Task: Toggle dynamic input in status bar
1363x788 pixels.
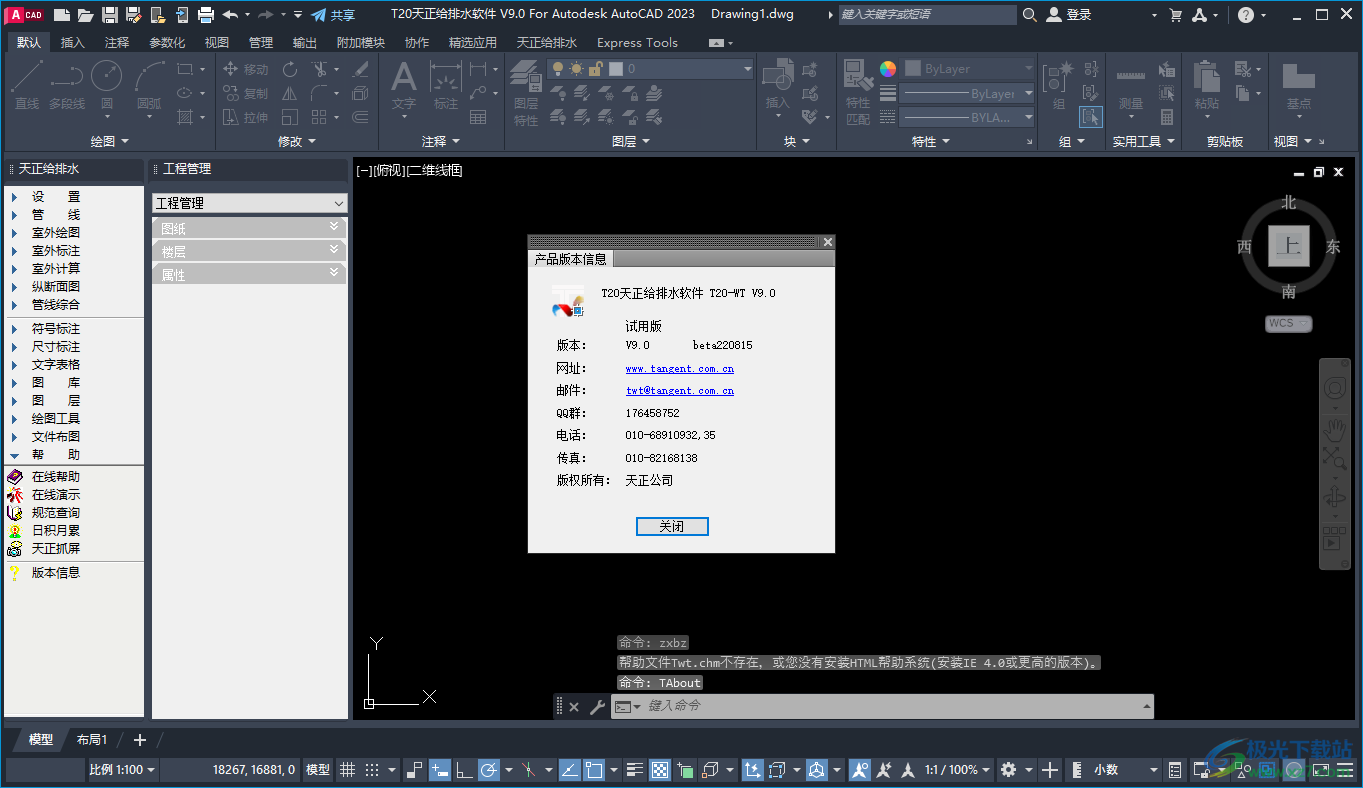Action: pos(440,770)
